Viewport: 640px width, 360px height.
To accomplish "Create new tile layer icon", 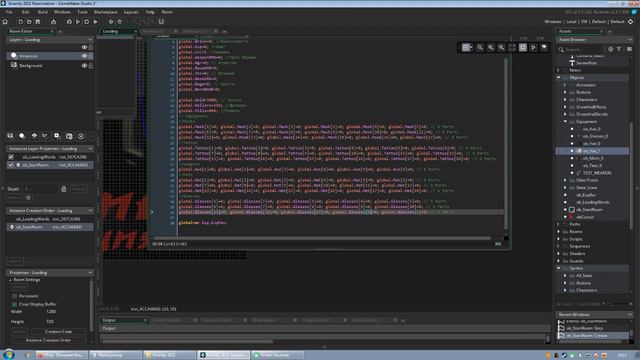I will coord(34,136).
